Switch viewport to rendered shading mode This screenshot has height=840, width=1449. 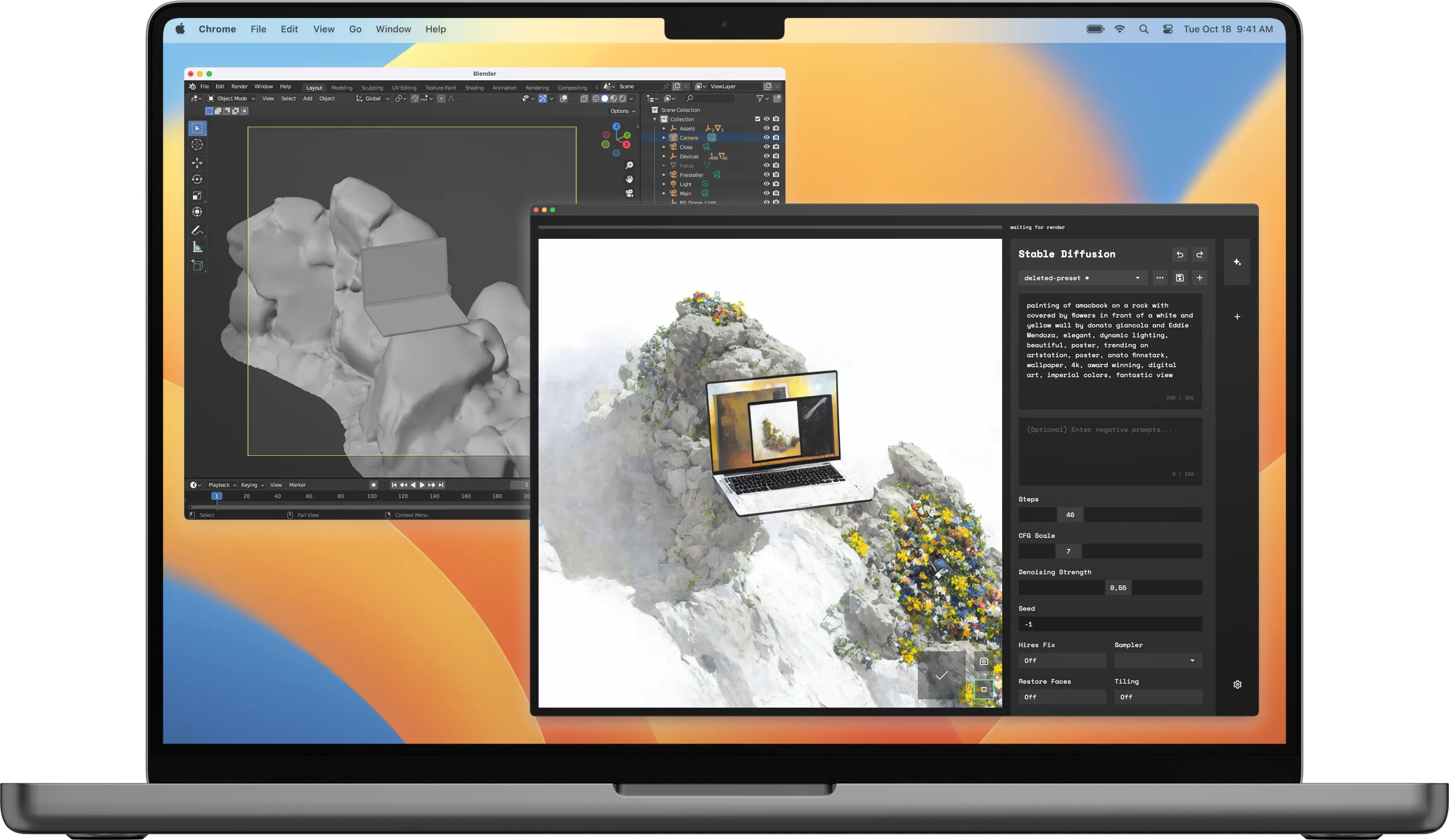(622, 99)
